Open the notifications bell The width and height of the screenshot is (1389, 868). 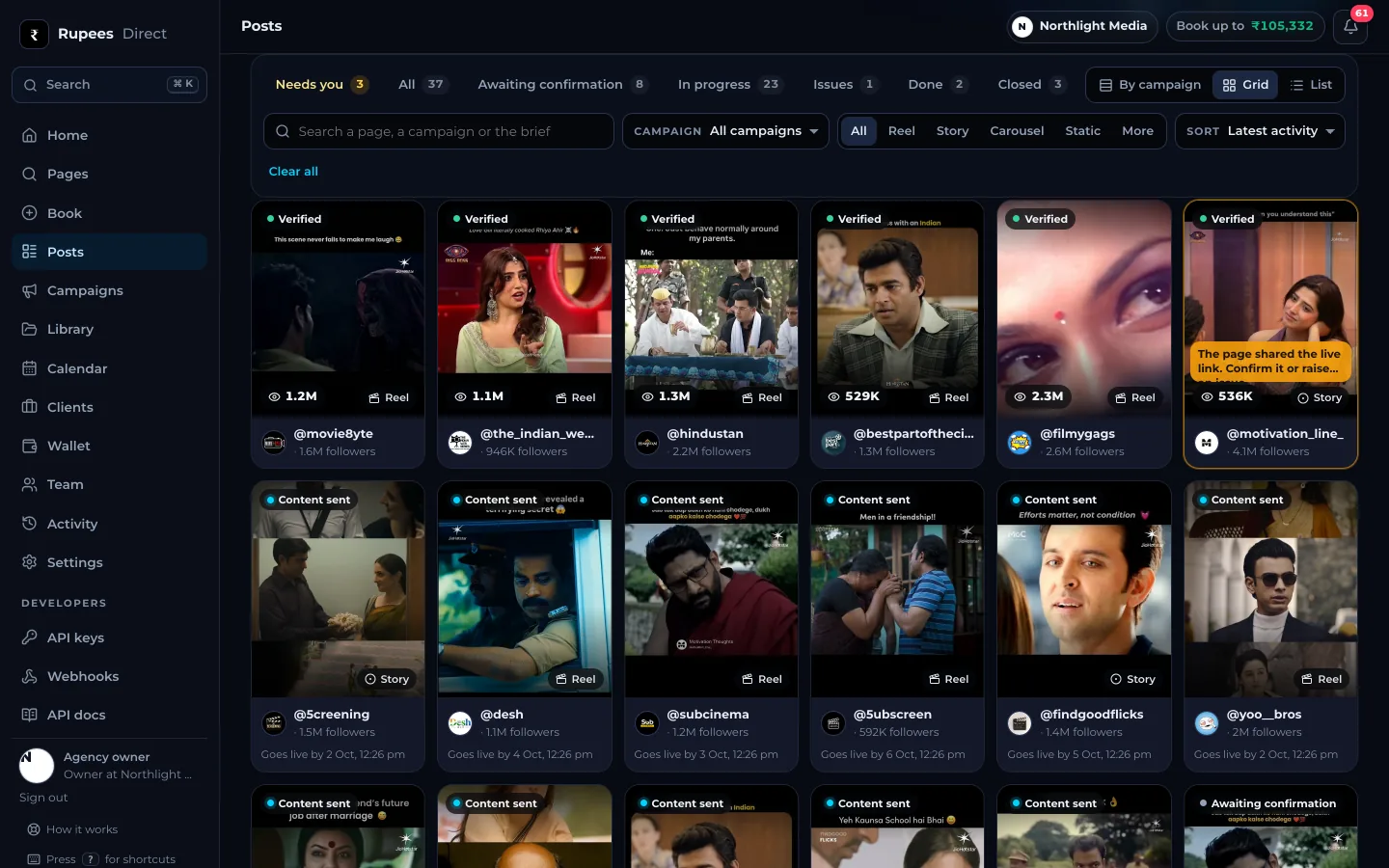pyautogui.click(x=1350, y=26)
